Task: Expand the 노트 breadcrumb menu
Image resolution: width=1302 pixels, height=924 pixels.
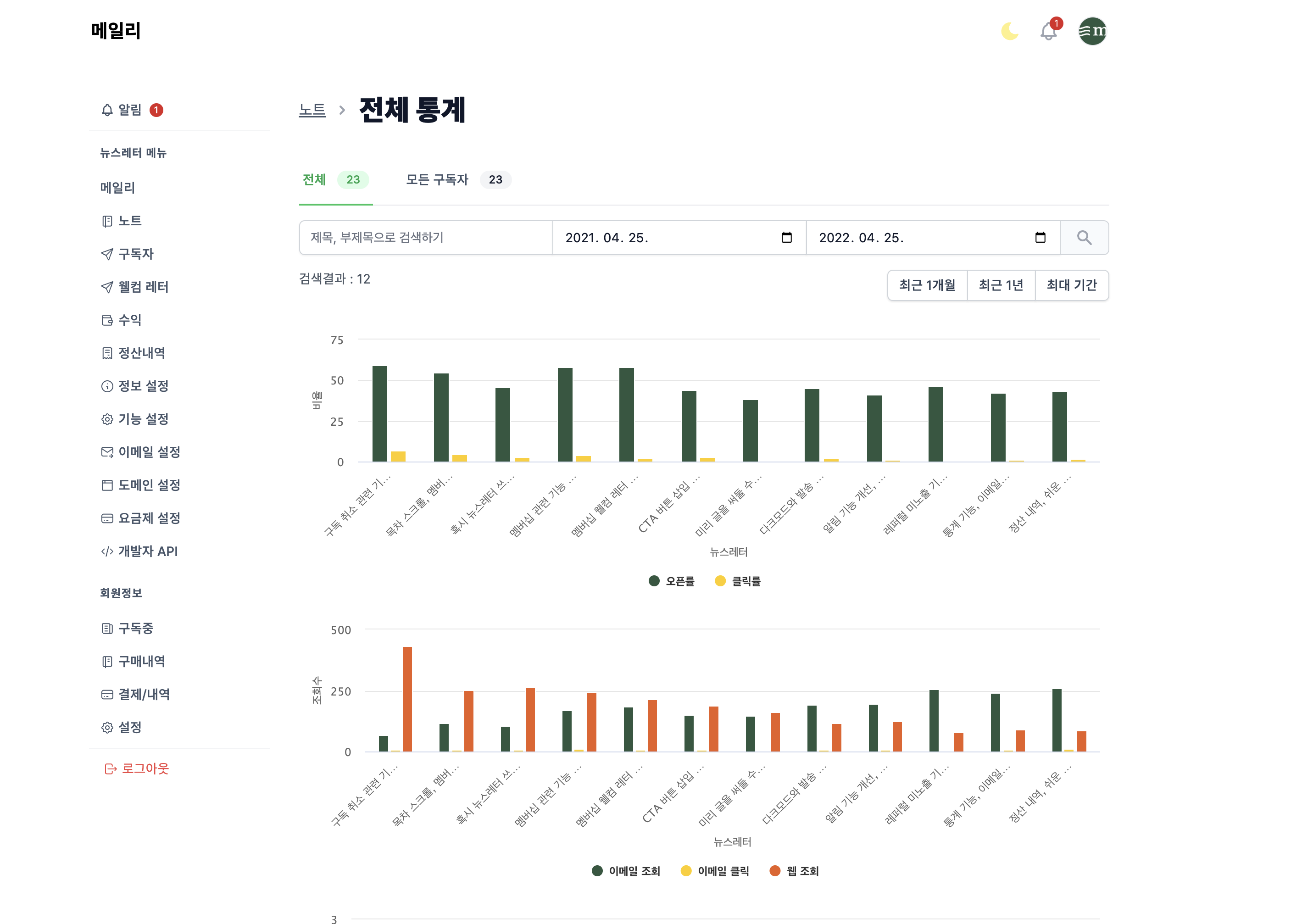Action: tap(312, 111)
